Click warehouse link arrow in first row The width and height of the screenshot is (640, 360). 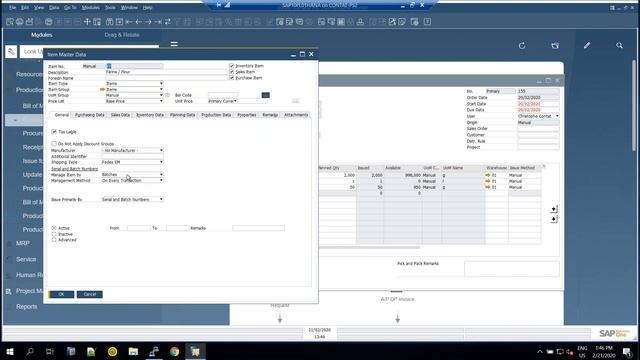(488, 175)
